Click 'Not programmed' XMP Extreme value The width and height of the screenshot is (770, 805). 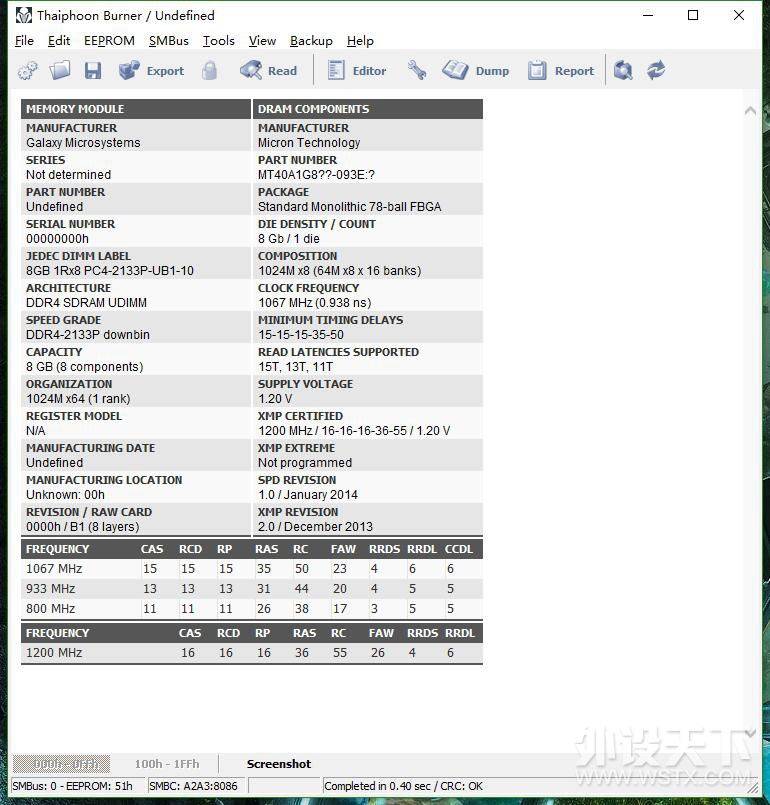pyautogui.click(x=305, y=463)
